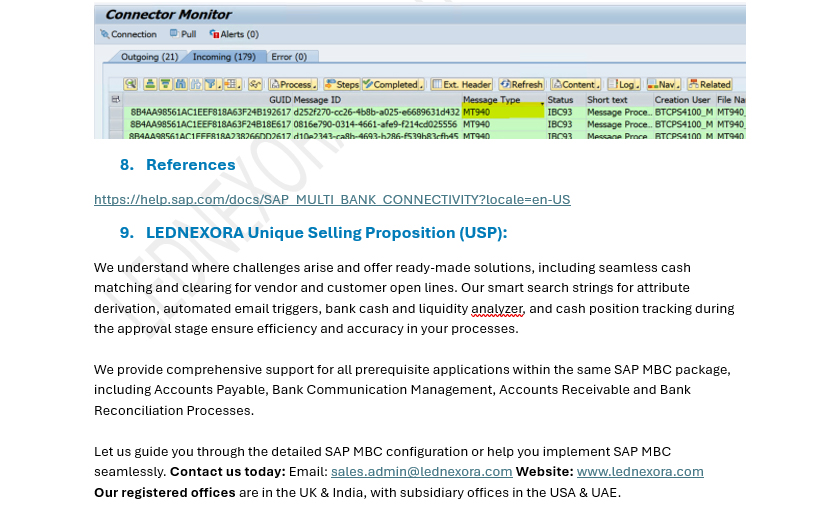Open the SAP help documentation link

click(x=332, y=200)
